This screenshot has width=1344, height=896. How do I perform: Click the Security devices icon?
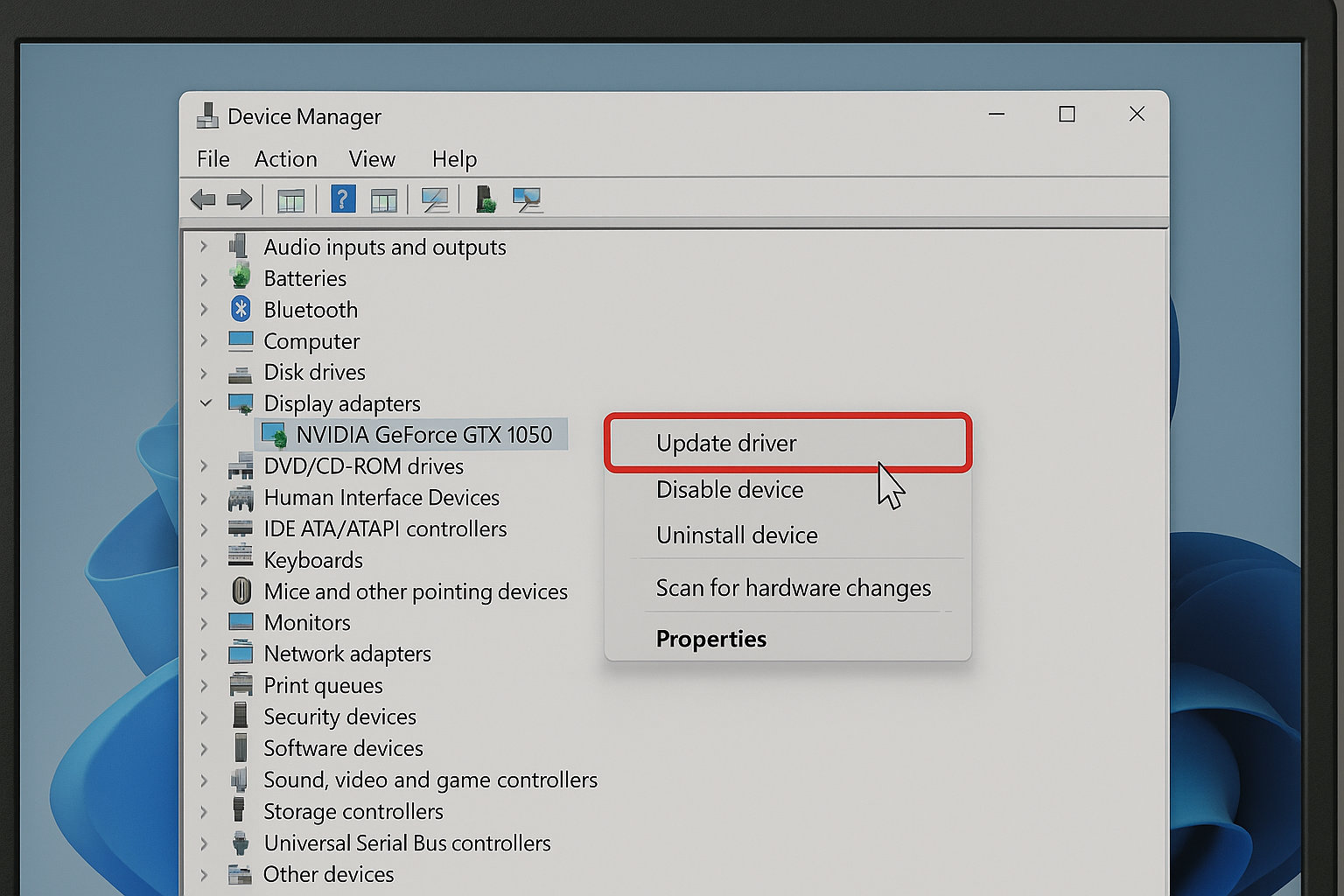pyautogui.click(x=240, y=716)
